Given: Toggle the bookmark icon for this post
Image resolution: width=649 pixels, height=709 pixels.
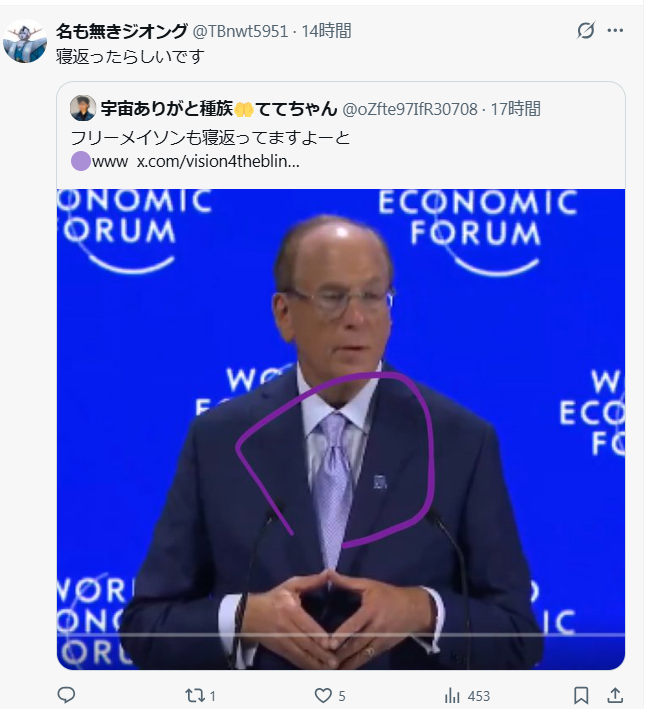Looking at the screenshot, I should click(581, 695).
